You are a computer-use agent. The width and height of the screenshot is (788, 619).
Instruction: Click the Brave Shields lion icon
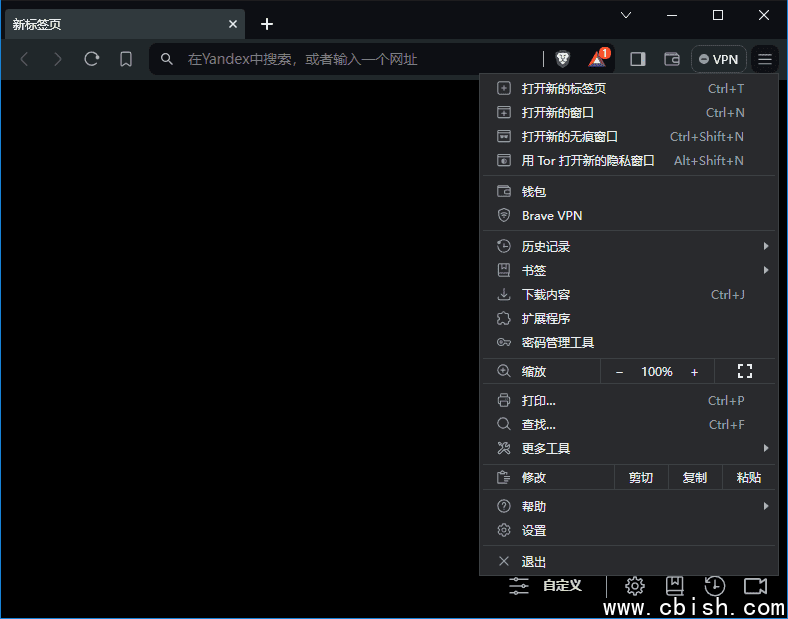563,59
